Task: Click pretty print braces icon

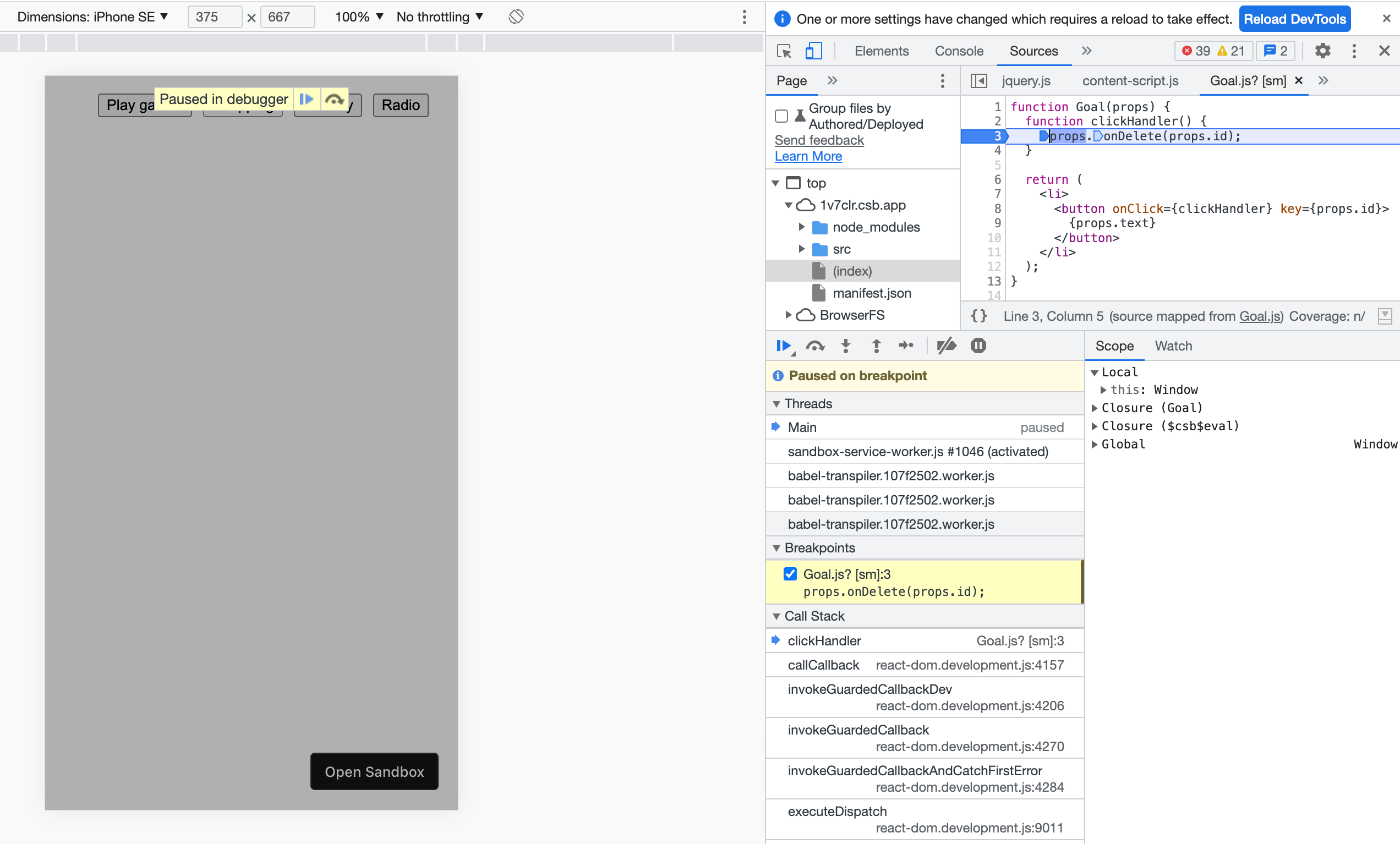Action: pyautogui.click(x=979, y=316)
